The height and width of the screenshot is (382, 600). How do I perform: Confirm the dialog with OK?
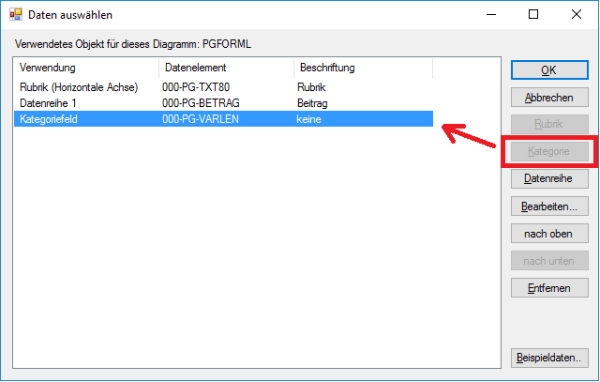[549, 70]
